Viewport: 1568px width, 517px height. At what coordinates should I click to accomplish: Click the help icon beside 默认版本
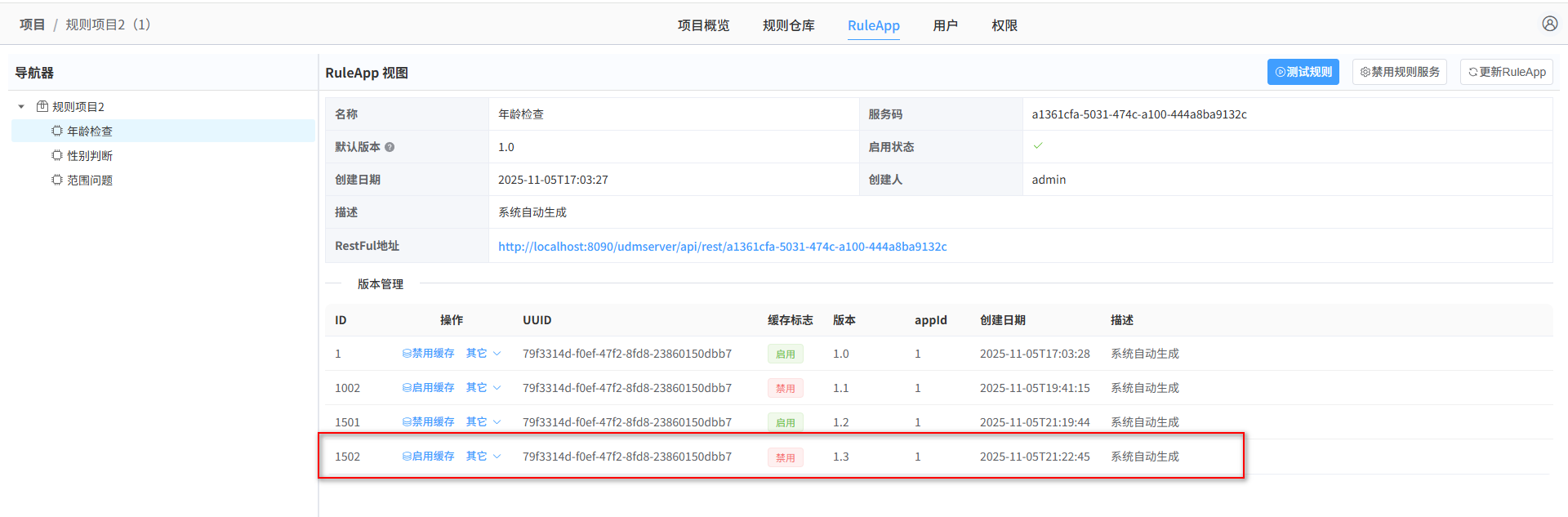pyautogui.click(x=390, y=147)
